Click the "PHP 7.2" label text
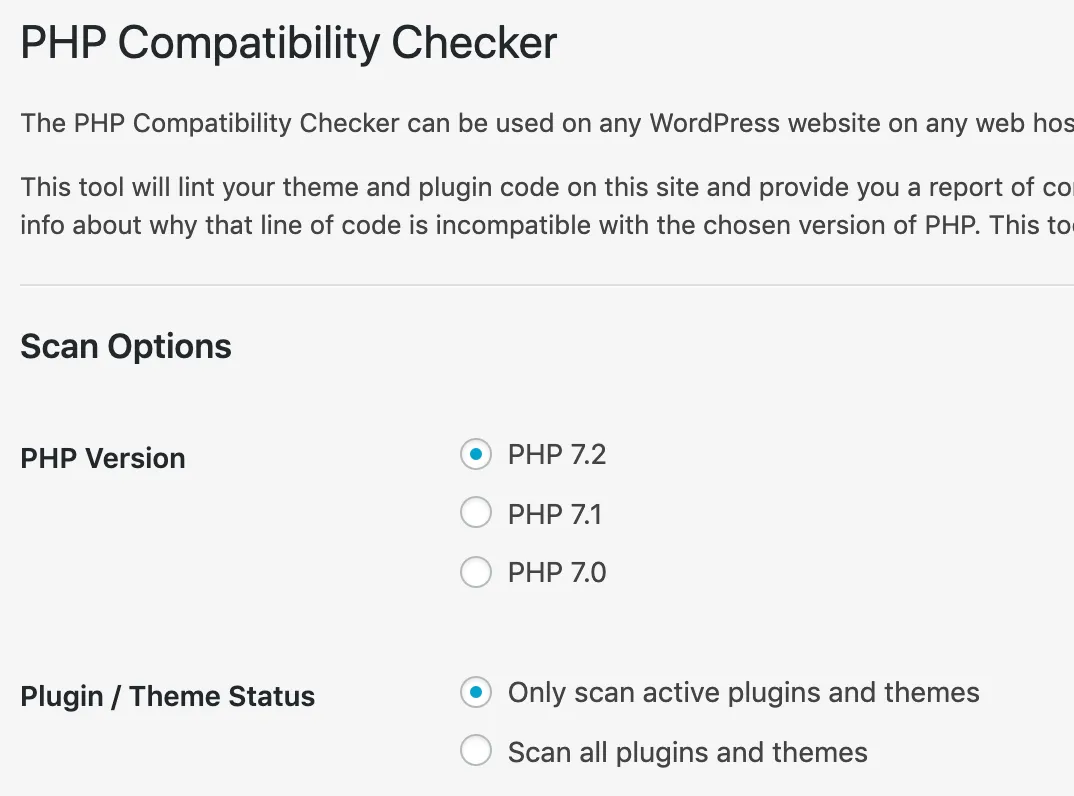The height and width of the screenshot is (796, 1074). pos(557,455)
